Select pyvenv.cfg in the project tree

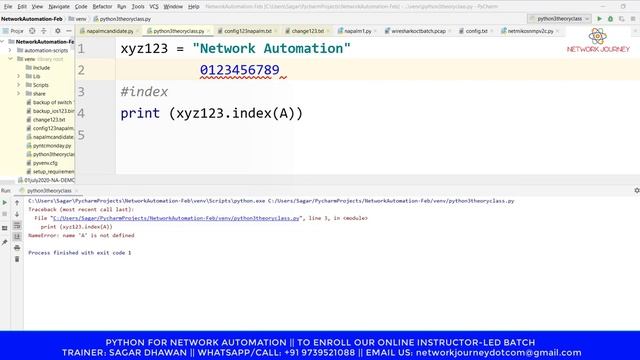coord(45,163)
